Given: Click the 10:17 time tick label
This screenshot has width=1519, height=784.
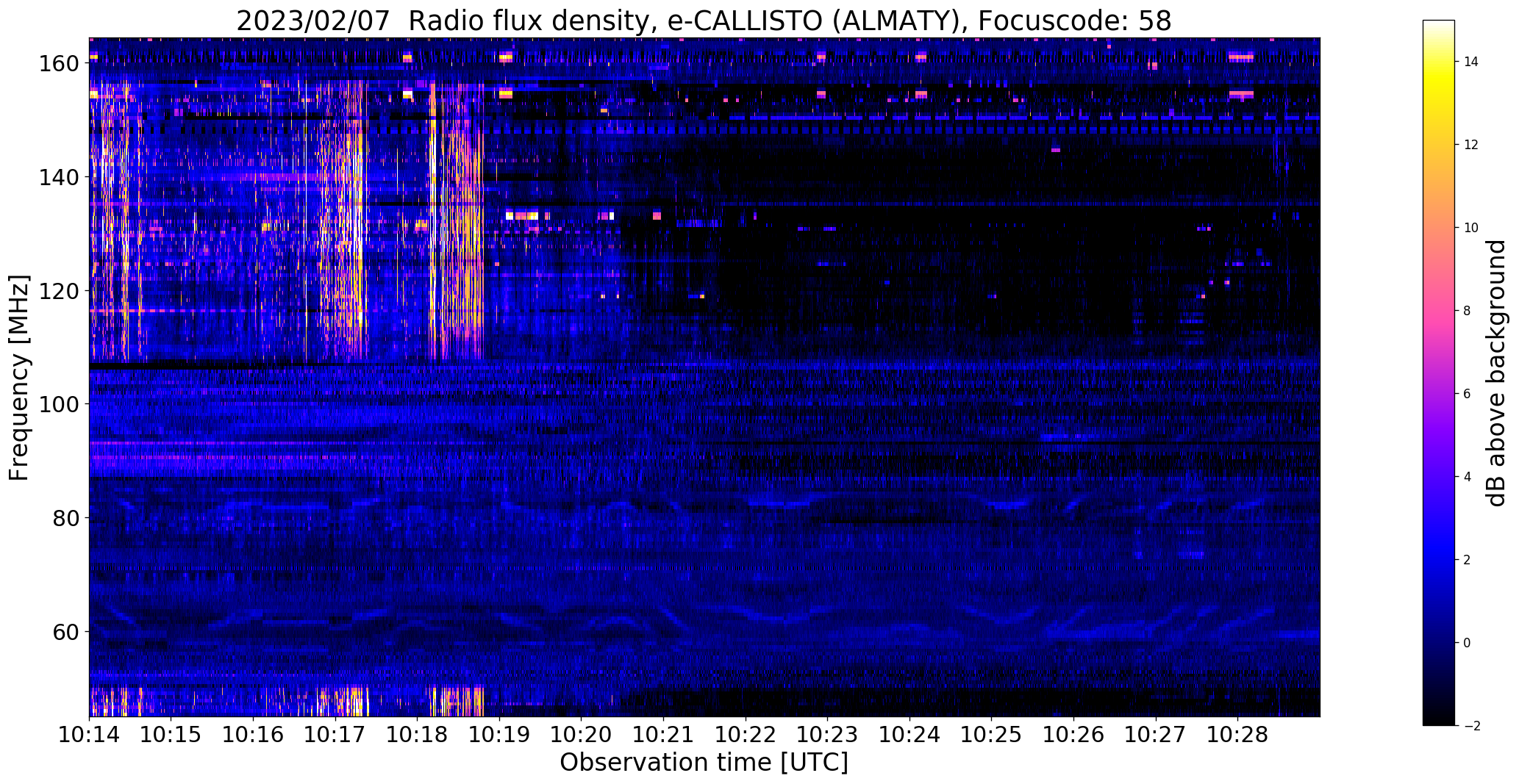Looking at the screenshot, I should coord(335,735).
